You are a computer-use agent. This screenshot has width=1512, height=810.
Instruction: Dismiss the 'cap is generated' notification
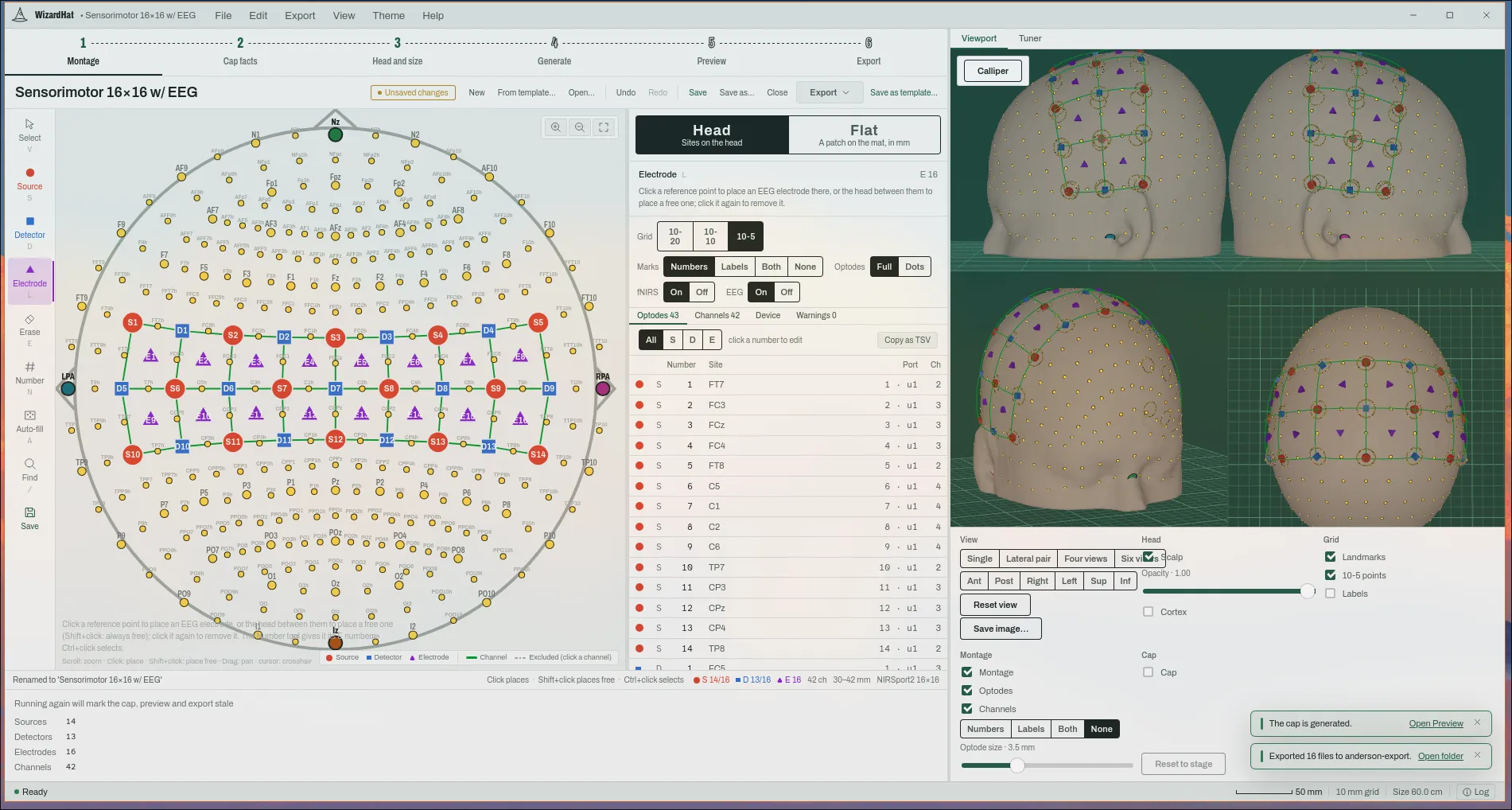1477,723
